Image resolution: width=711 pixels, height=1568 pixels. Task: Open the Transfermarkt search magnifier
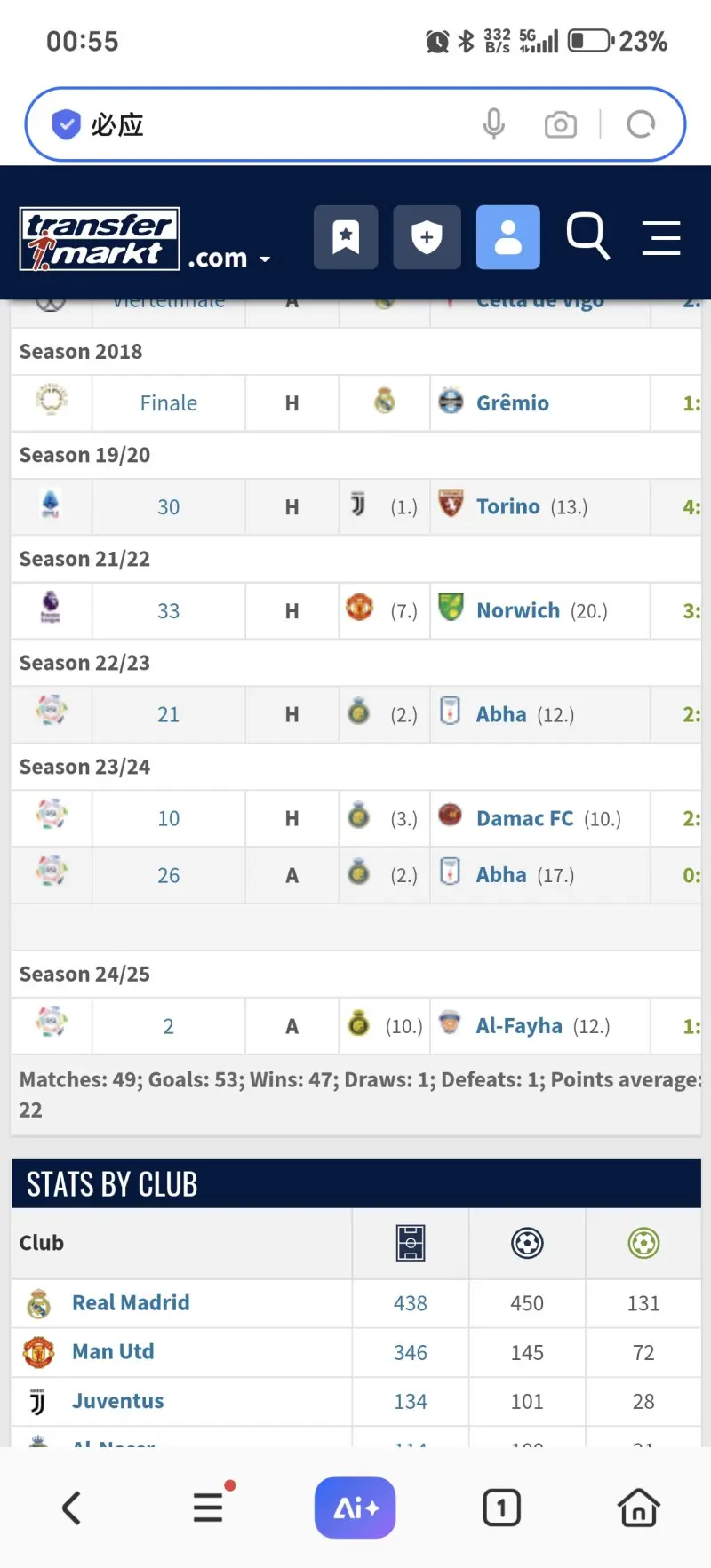(x=587, y=237)
